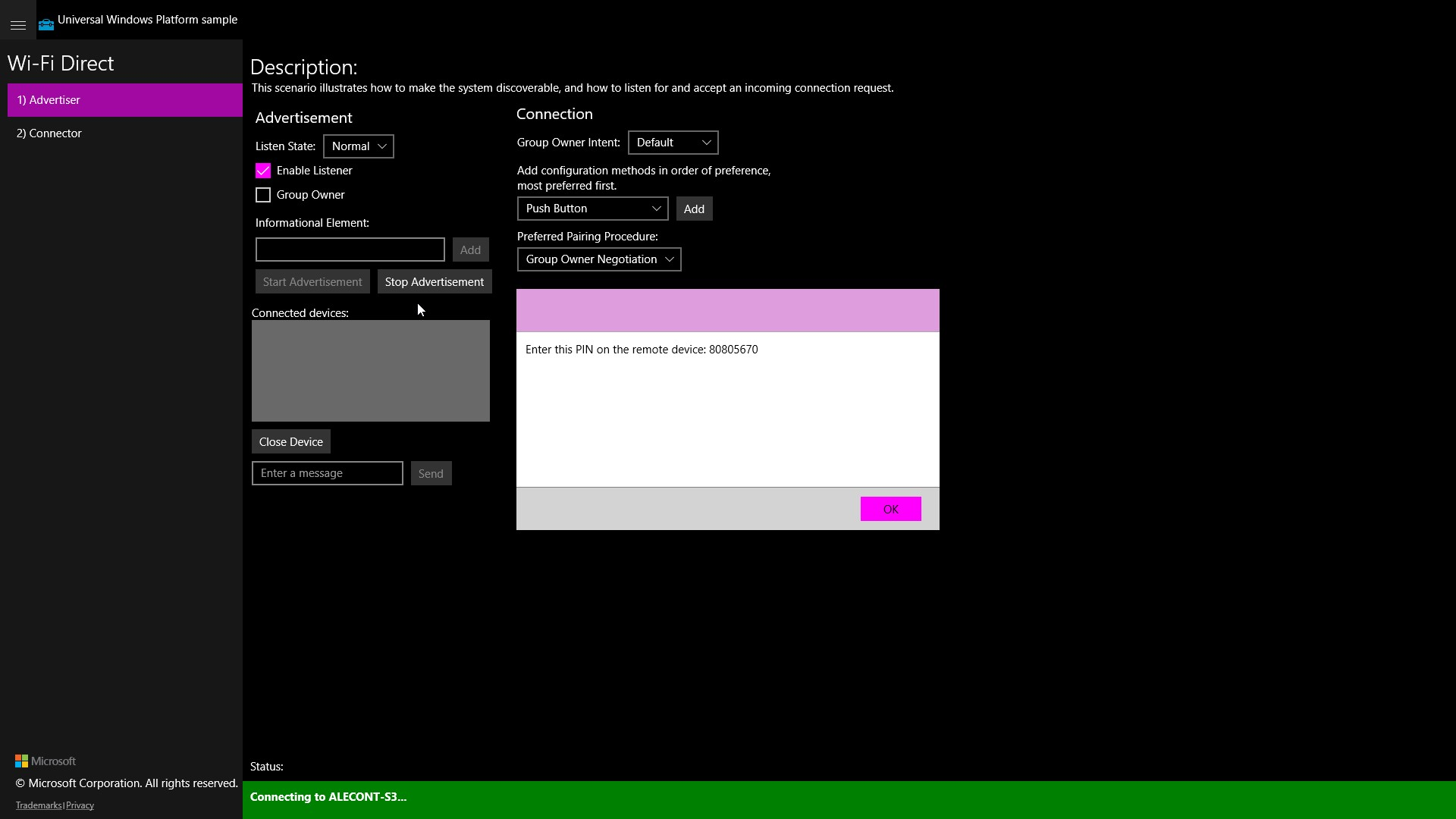Click the Send button
The image size is (1456, 819).
pos(431,473)
